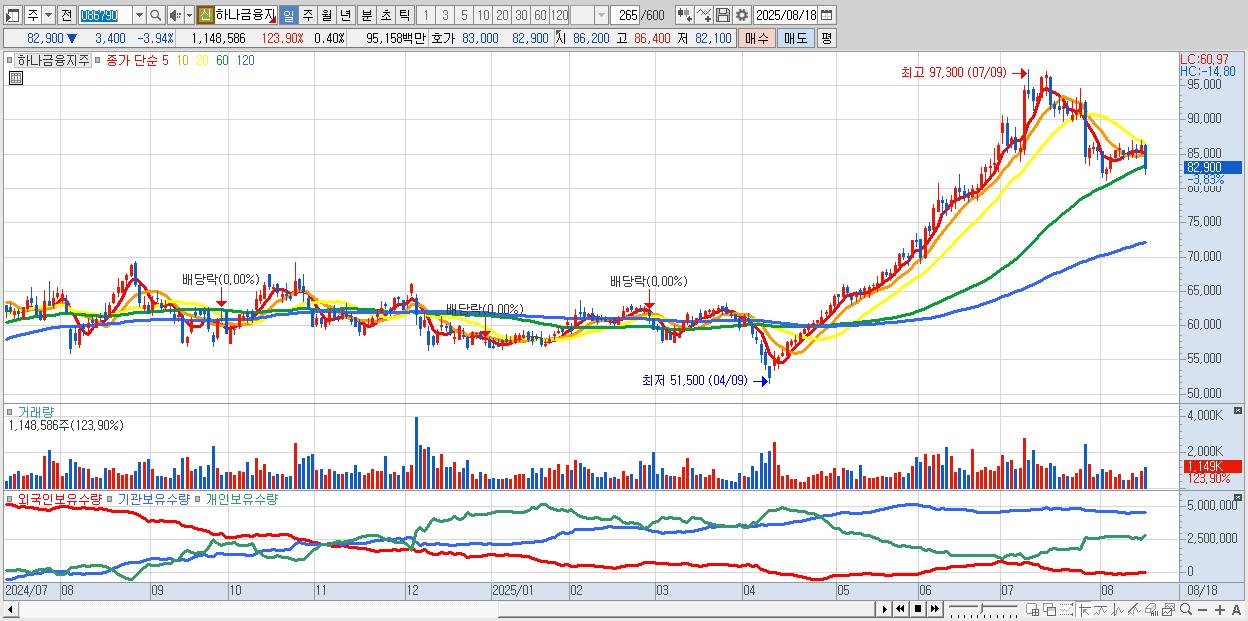Click the crosshair axis icon in bottom toolbar
1248x621 pixels.
click(x=1084, y=609)
